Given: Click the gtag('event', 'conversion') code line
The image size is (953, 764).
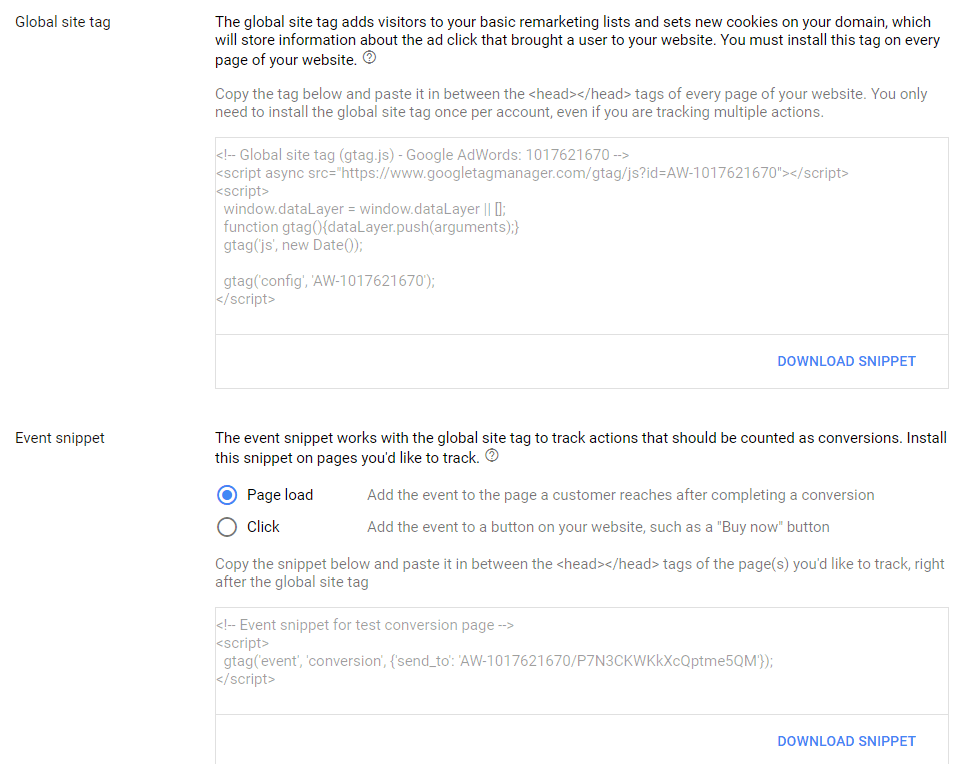Looking at the screenshot, I should (498, 661).
